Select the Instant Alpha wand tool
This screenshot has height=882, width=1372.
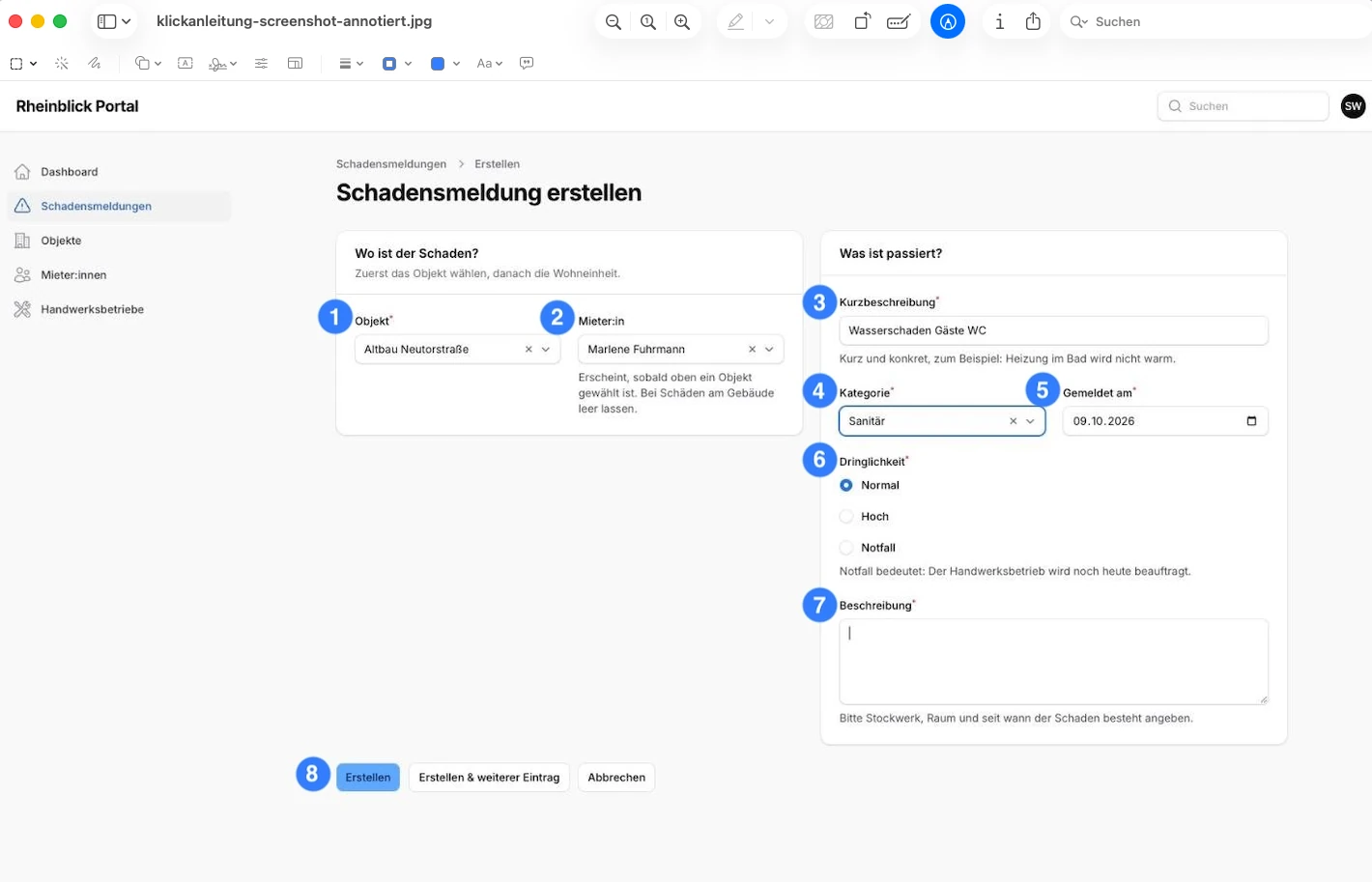[x=62, y=64]
